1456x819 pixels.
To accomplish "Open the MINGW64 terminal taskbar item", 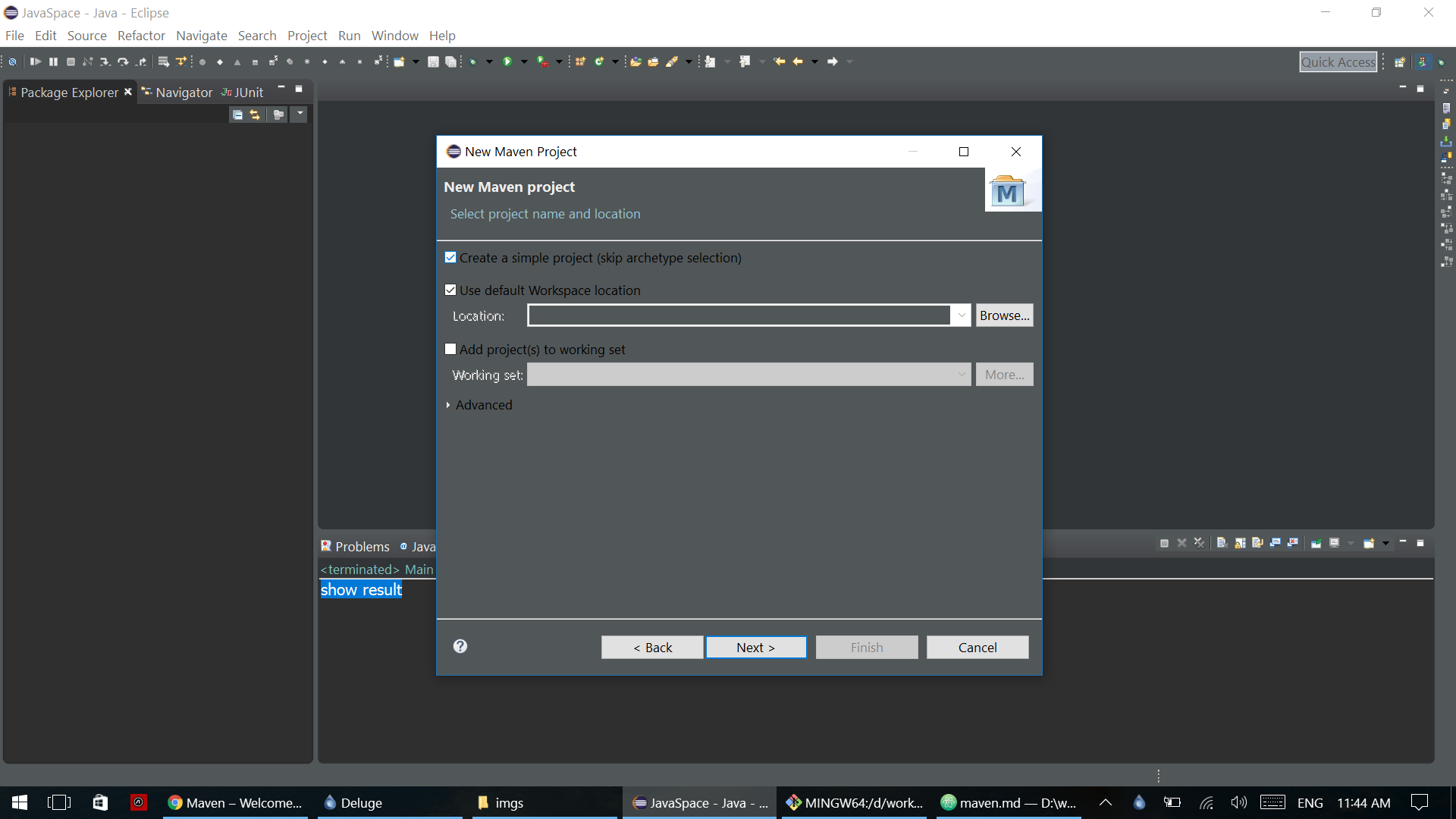I will tap(854, 803).
